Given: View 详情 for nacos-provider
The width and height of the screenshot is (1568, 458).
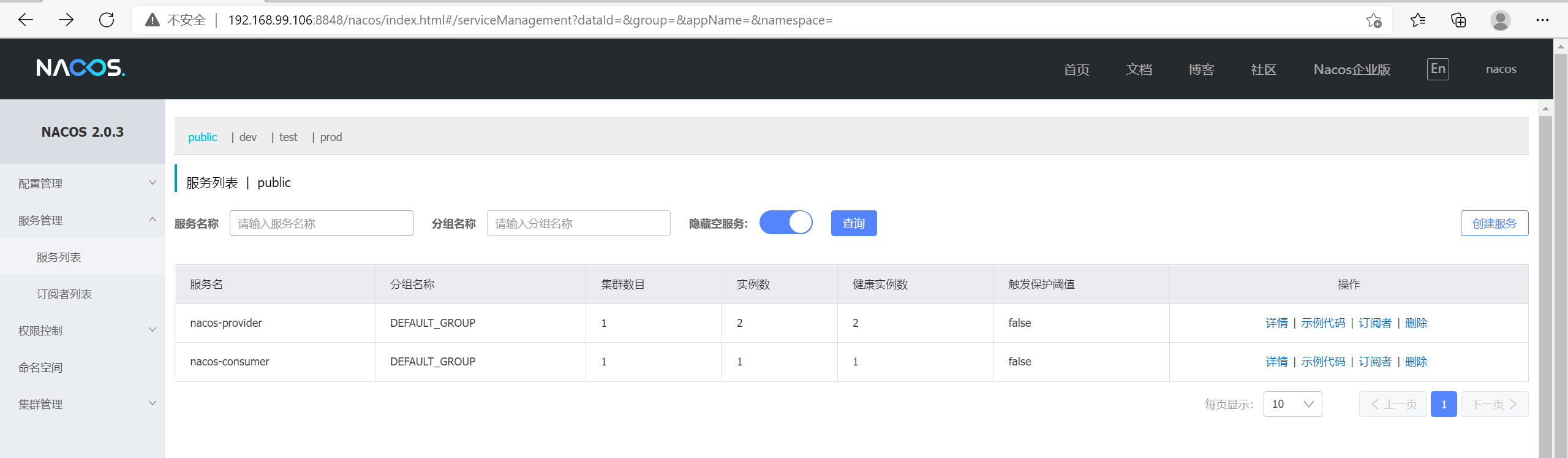Looking at the screenshot, I should click(1276, 323).
